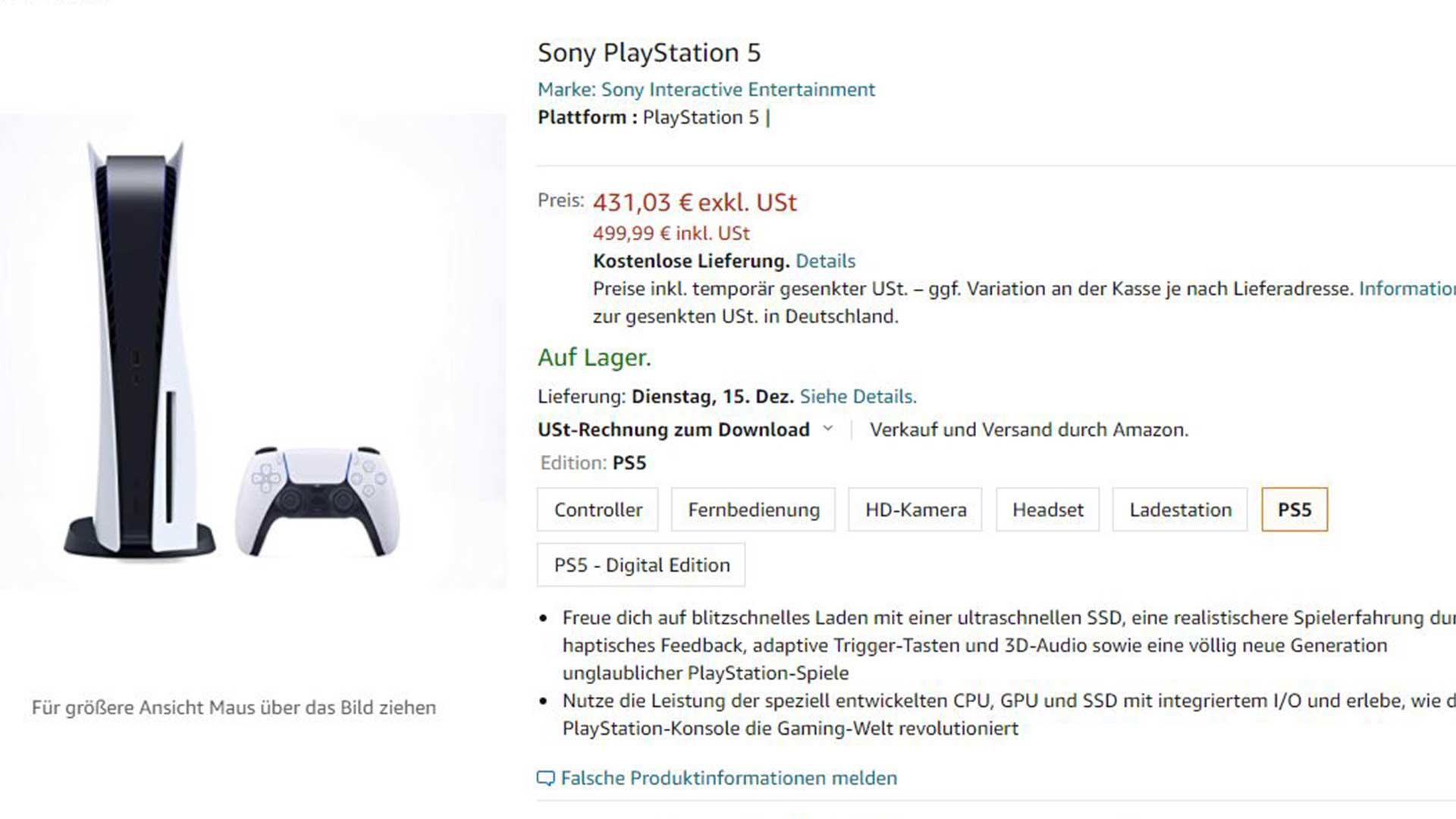Viewport: 1456px width, 819px height.
Task: Choose the Fernbedienung edition option
Action: 753,510
